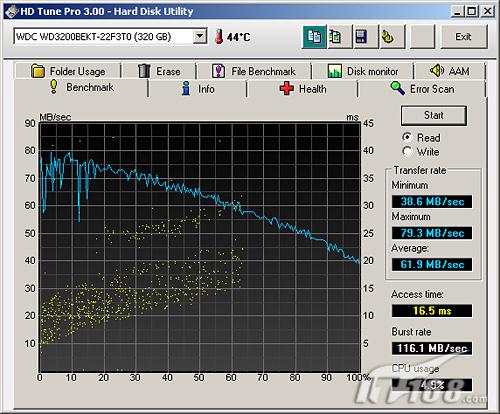Open the AAM tab

(449, 71)
